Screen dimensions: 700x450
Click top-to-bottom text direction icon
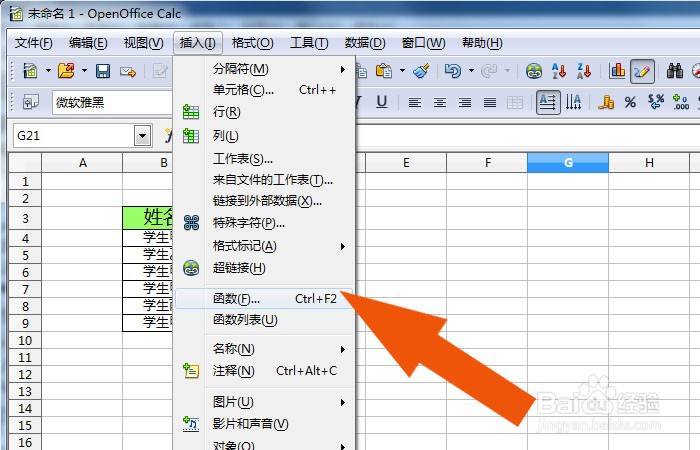(573, 102)
